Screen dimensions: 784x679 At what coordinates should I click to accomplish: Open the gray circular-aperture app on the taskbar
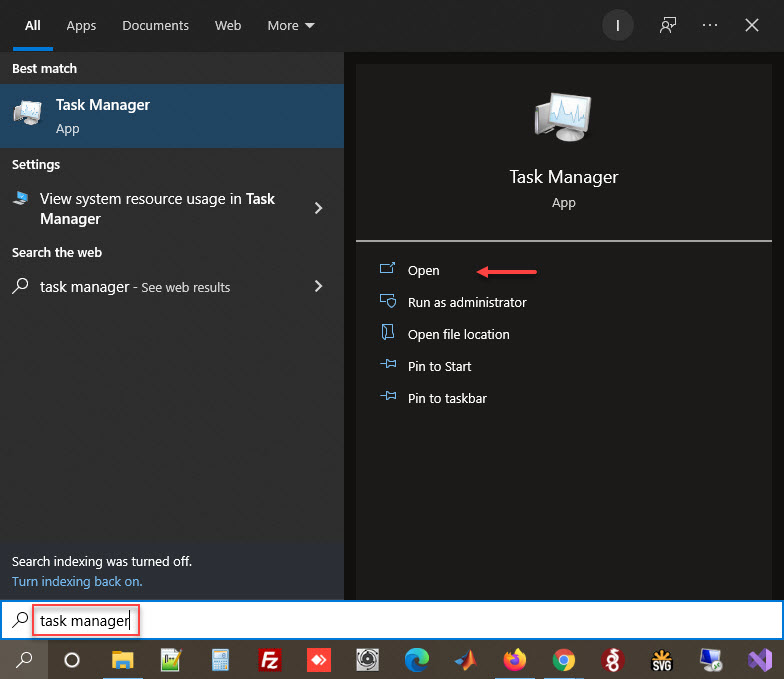[368, 660]
